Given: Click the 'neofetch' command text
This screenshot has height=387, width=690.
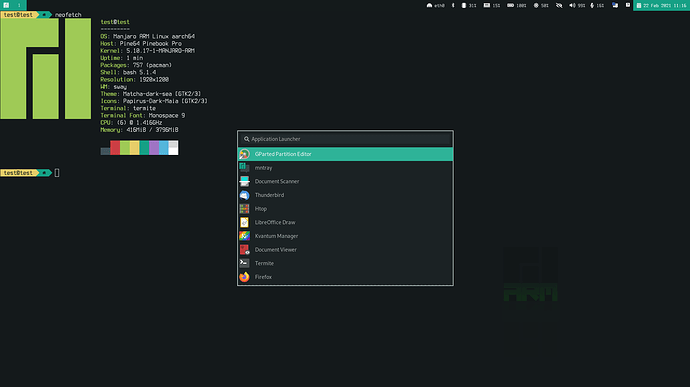Looking at the screenshot, I should [x=68, y=15].
